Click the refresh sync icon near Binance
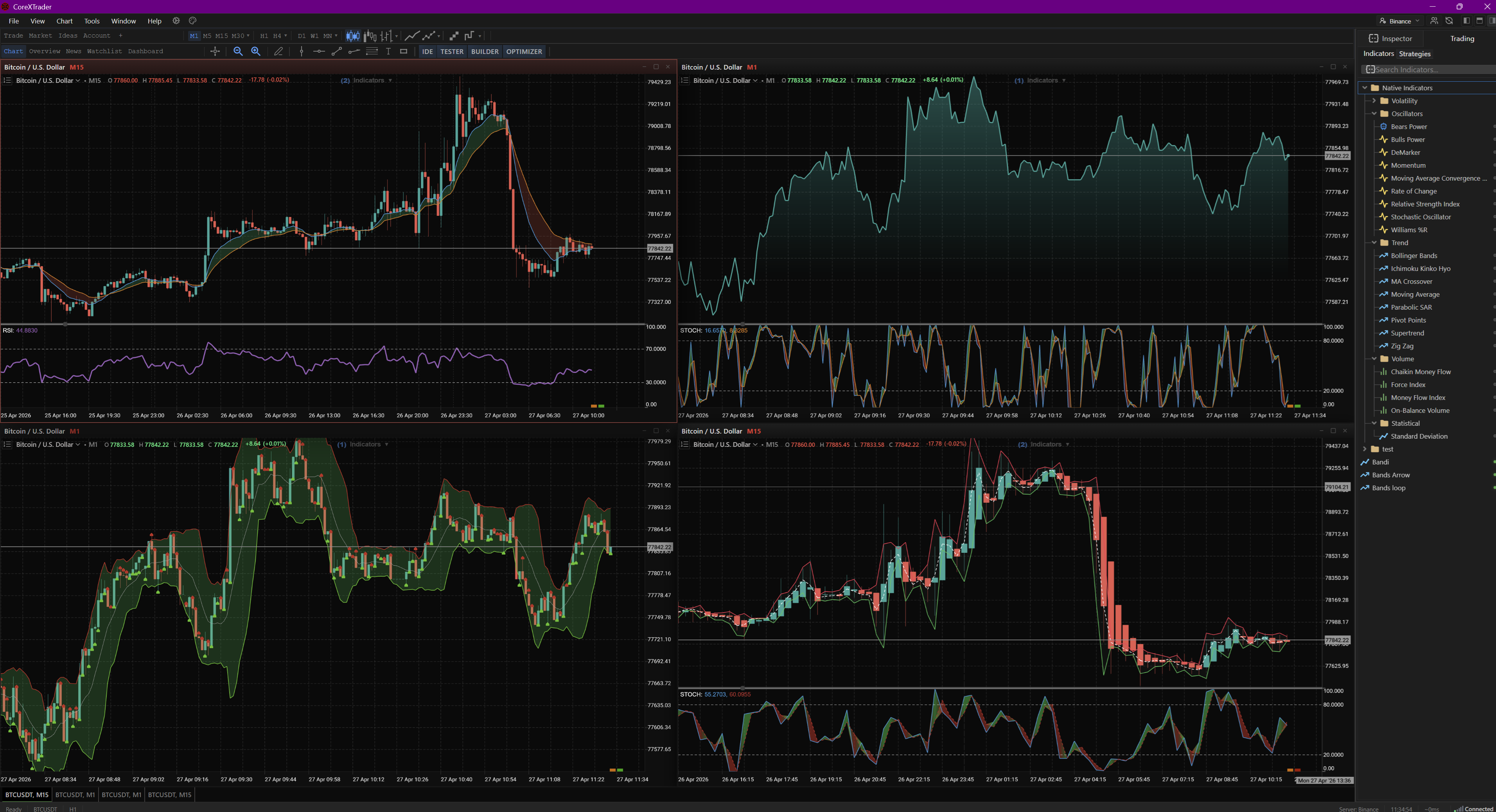The height and width of the screenshot is (812, 1496). point(1449,21)
